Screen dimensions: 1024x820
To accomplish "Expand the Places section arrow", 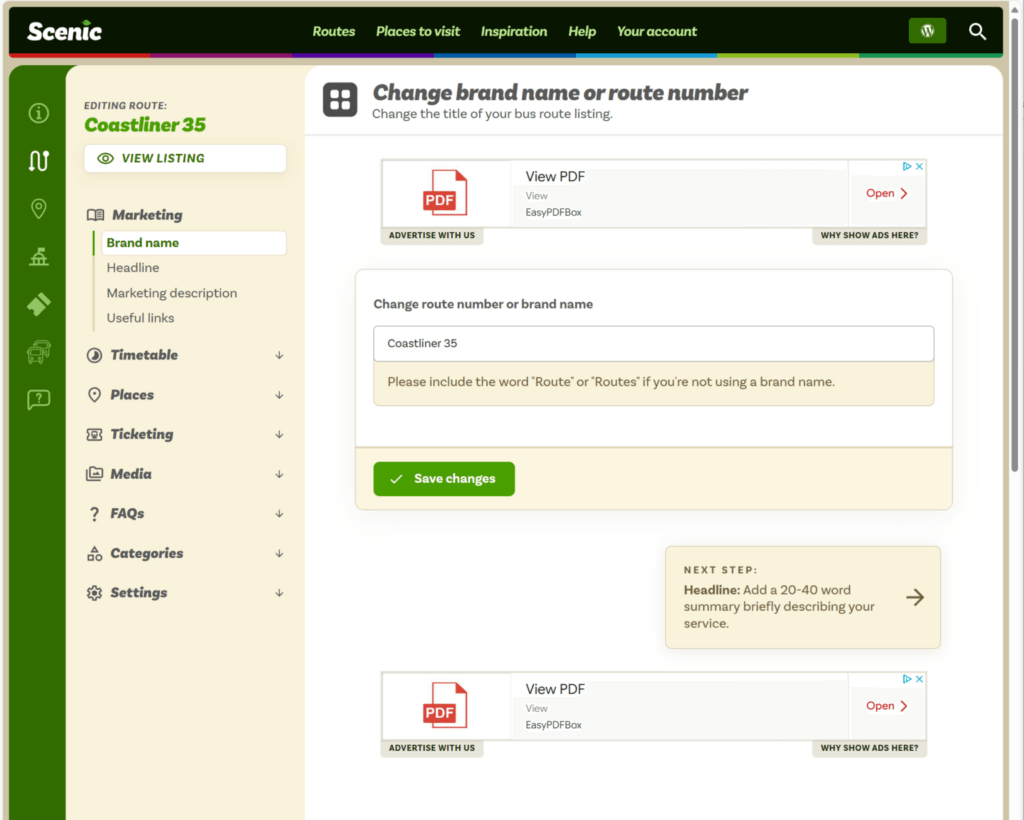I will point(279,395).
